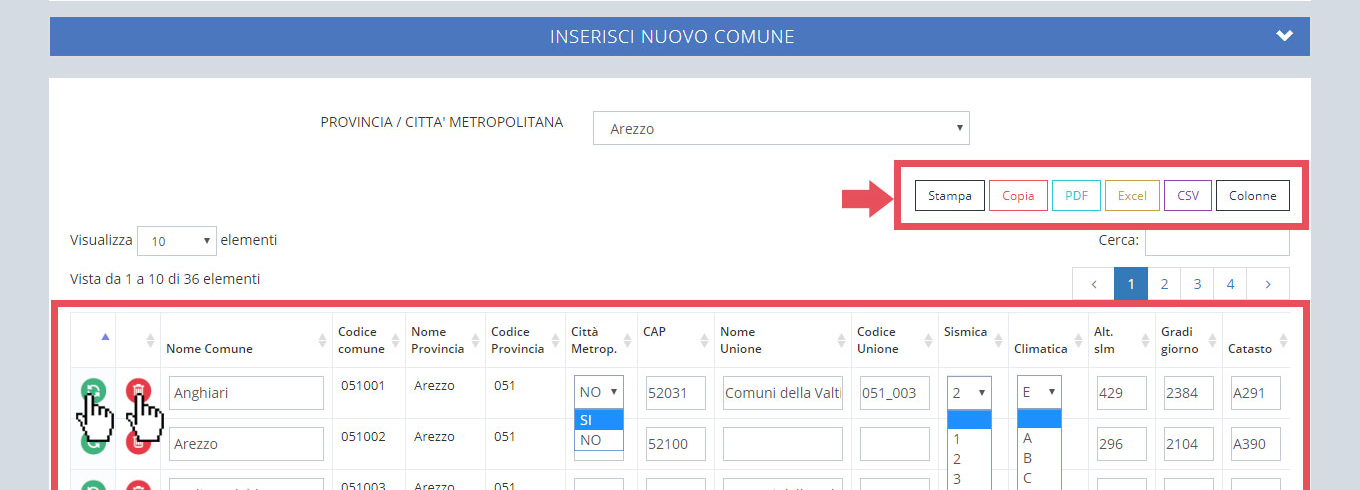
Task: Edit CAP field containing 52031
Action: 676,393
